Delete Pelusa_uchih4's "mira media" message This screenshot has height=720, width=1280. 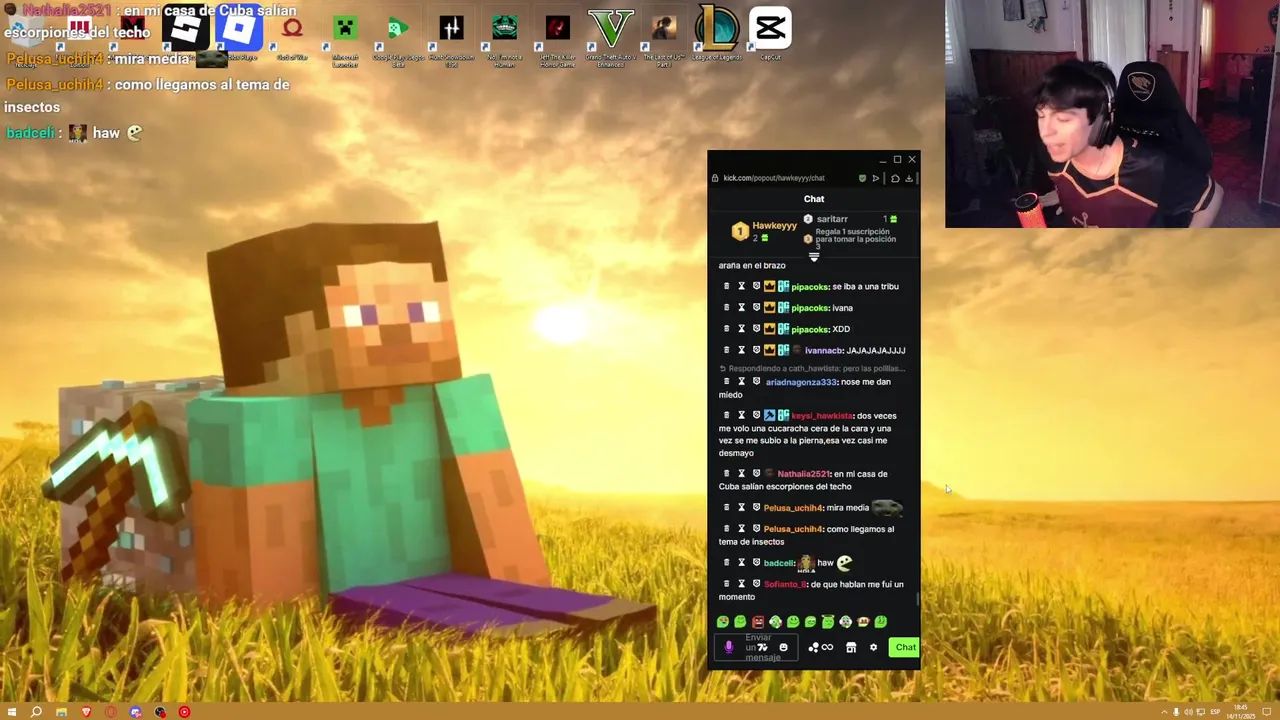tap(726, 508)
